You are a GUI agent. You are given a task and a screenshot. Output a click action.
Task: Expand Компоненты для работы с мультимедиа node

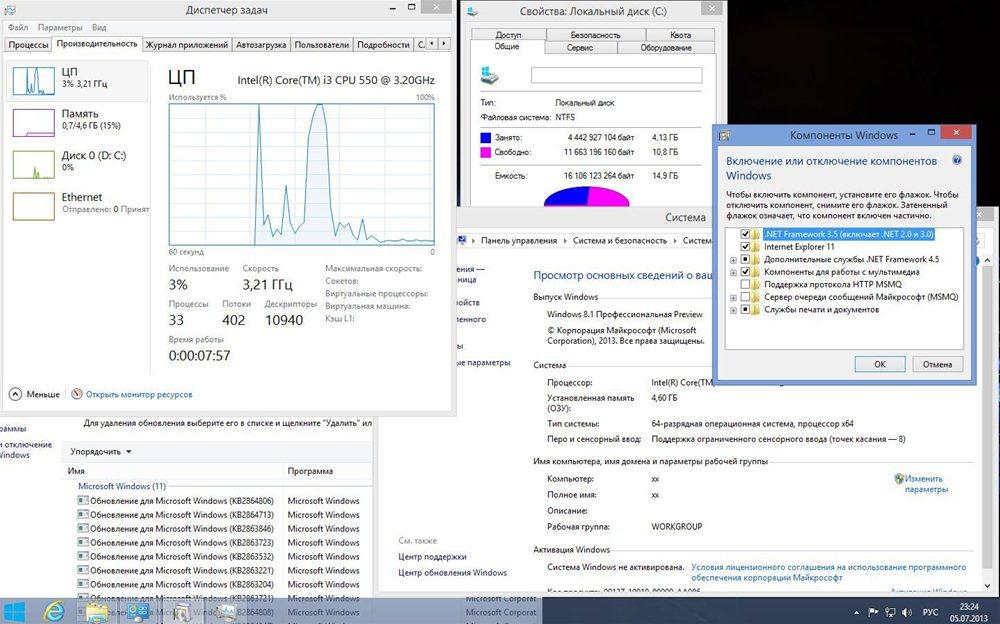[x=733, y=272]
